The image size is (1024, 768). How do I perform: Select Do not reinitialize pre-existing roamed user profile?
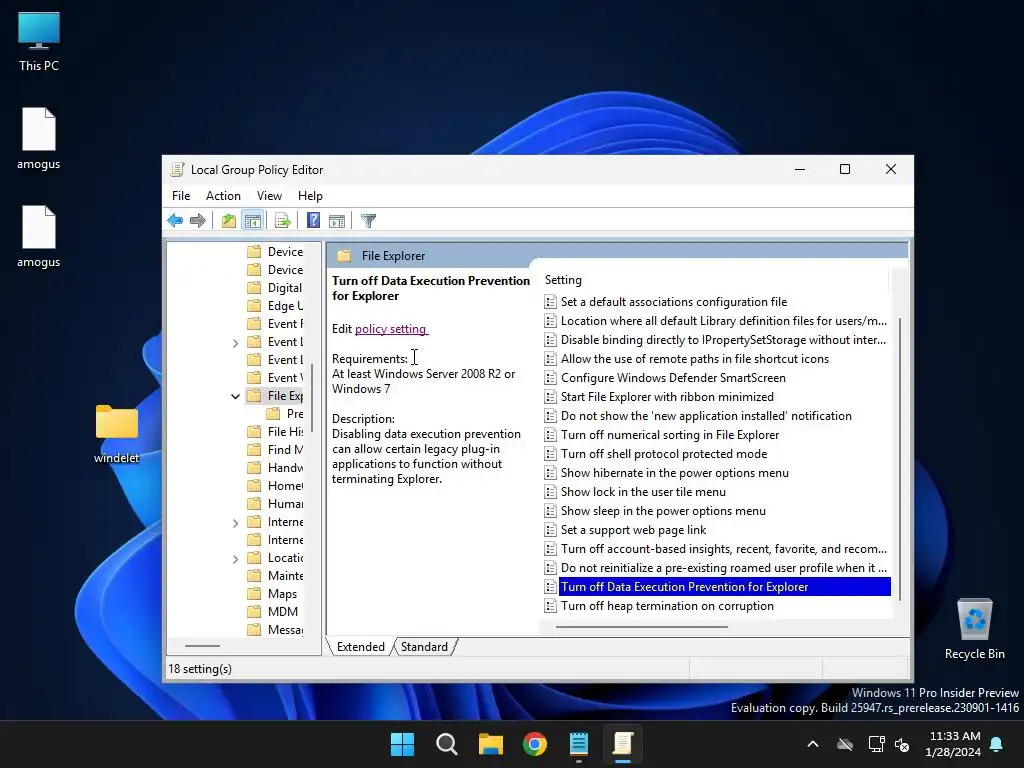[x=724, y=568]
